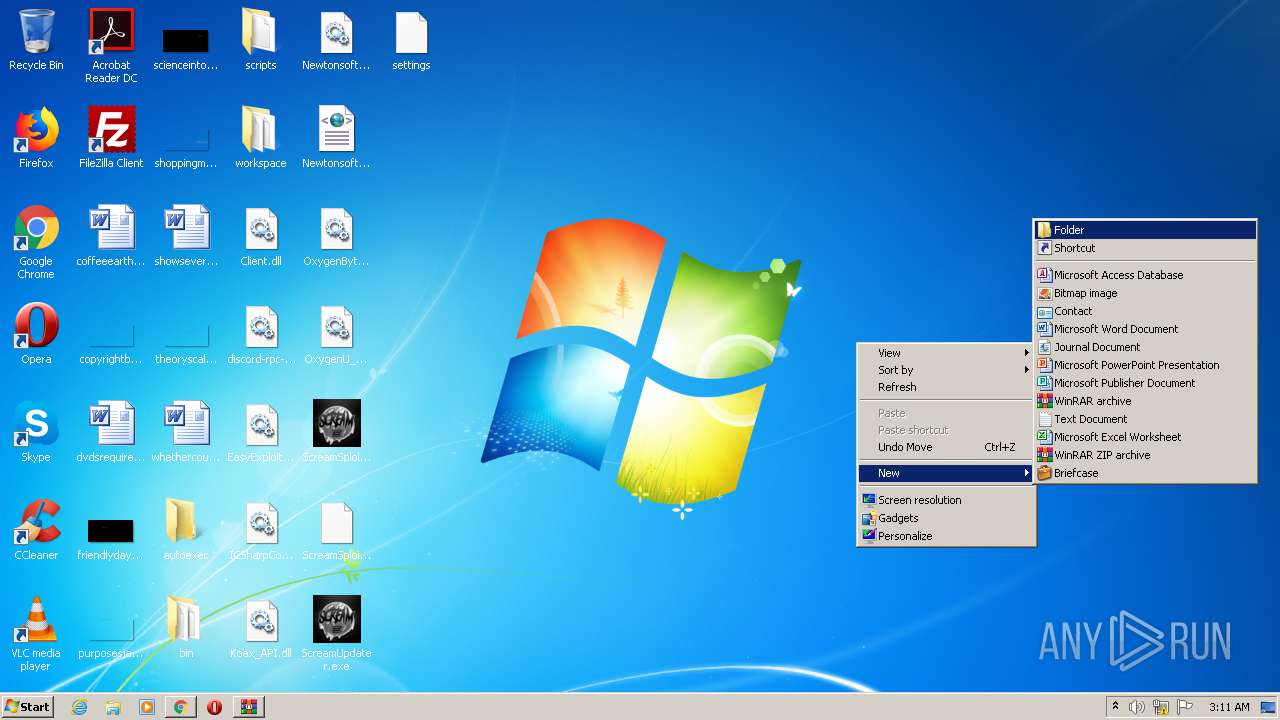Select the settings file icon
Image resolution: width=1280 pixels, height=720 pixels.
[x=411, y=41]
